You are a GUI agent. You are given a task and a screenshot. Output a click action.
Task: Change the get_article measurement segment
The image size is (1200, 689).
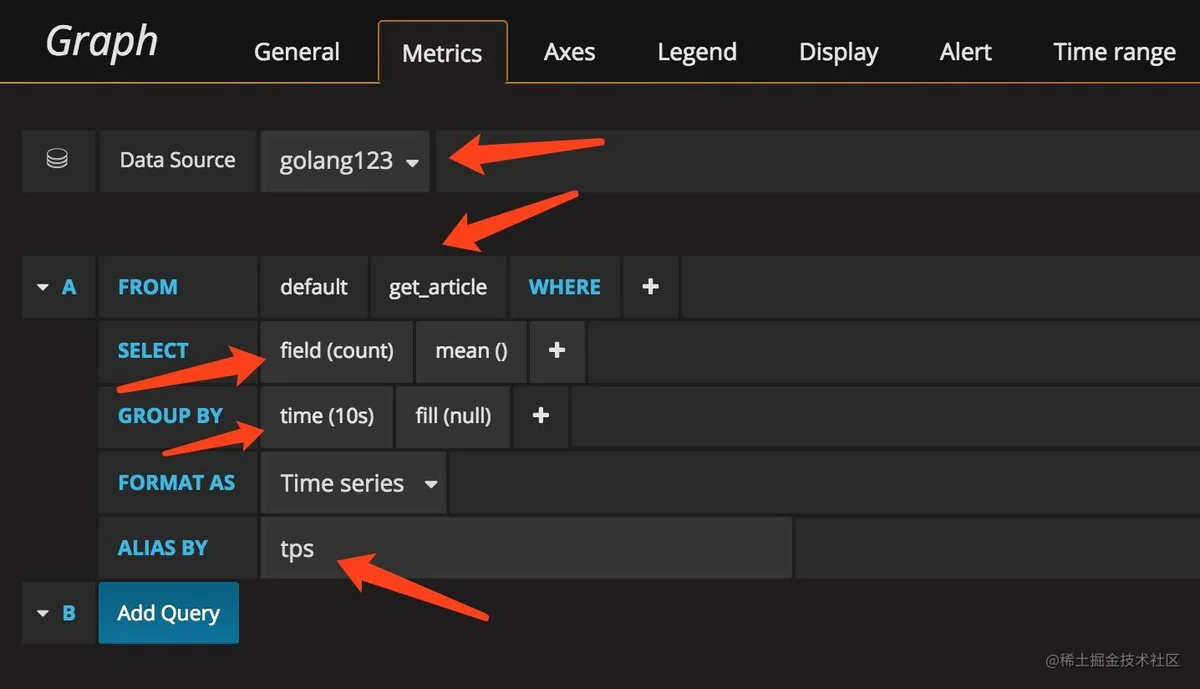click(x=438, y=287)
